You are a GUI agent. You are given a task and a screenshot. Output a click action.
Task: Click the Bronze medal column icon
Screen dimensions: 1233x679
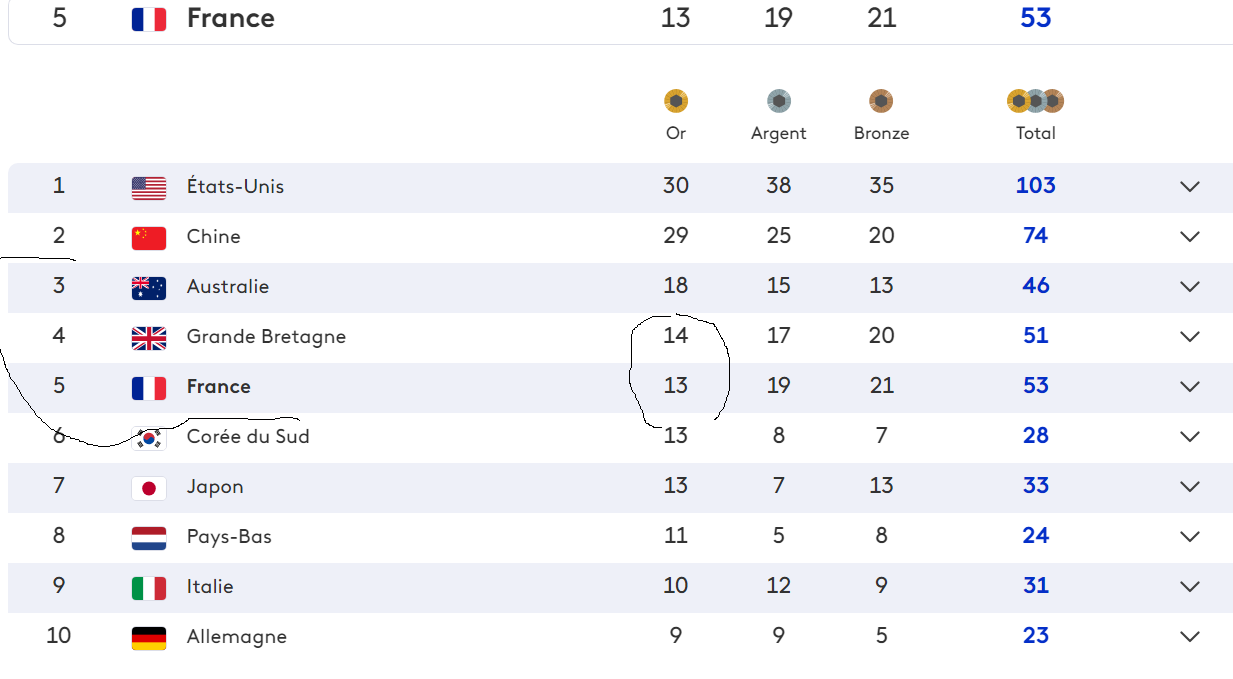pyautogui.click(x=881, y=101)
